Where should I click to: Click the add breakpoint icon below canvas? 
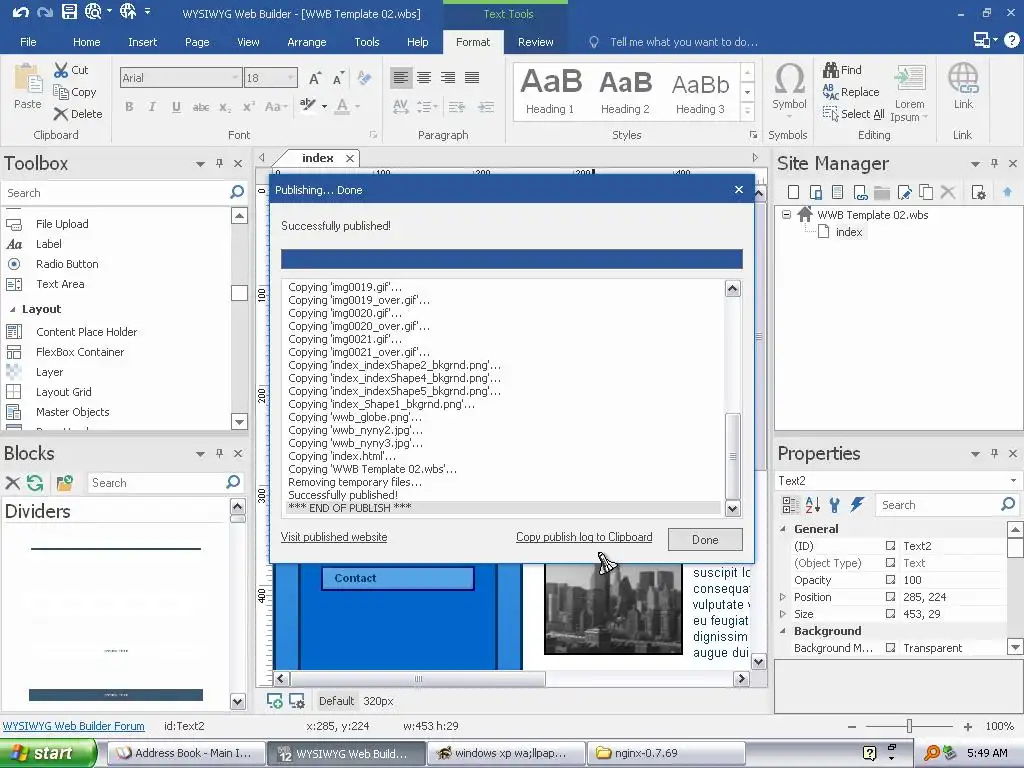coord(275,701)
